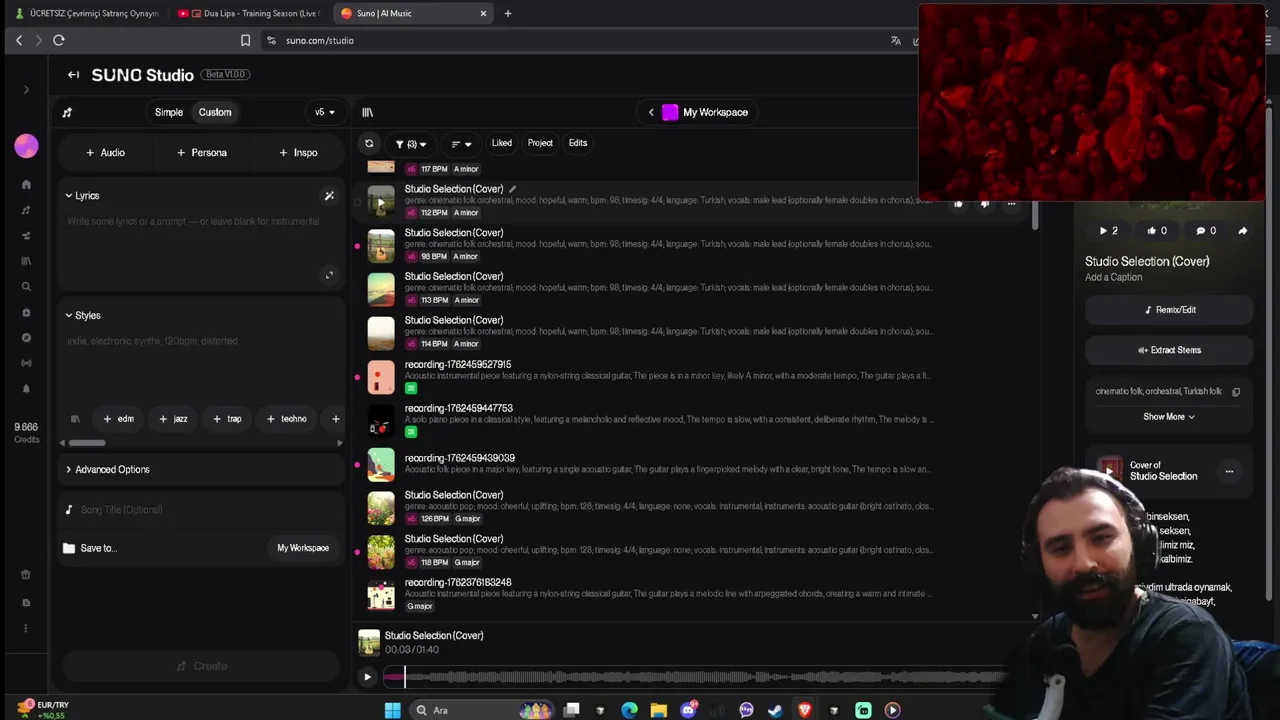Collapse the Lyrics section
The width and height of the screenshot is (1280, 720).
point(82,196)
